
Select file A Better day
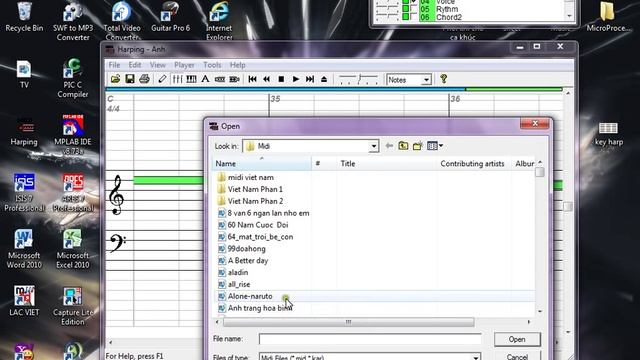pyautogui.click(x=248, y=260)
